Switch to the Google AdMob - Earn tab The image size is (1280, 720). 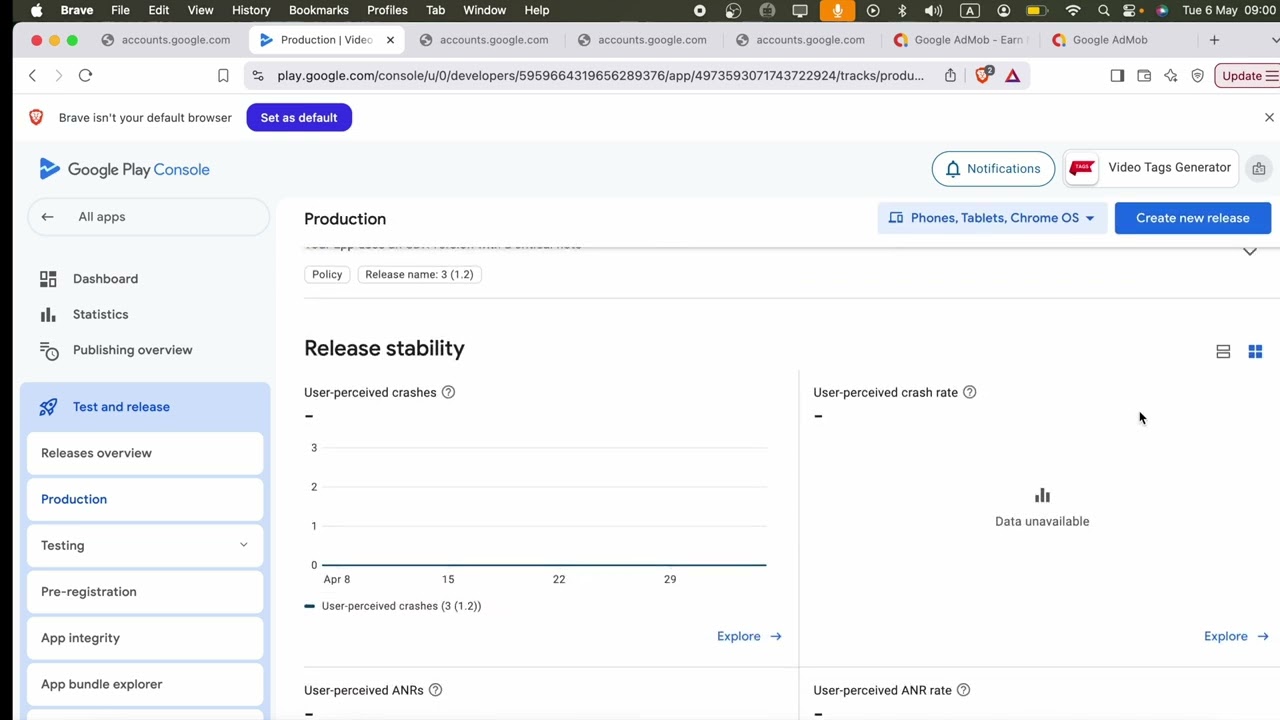point(960,40)
